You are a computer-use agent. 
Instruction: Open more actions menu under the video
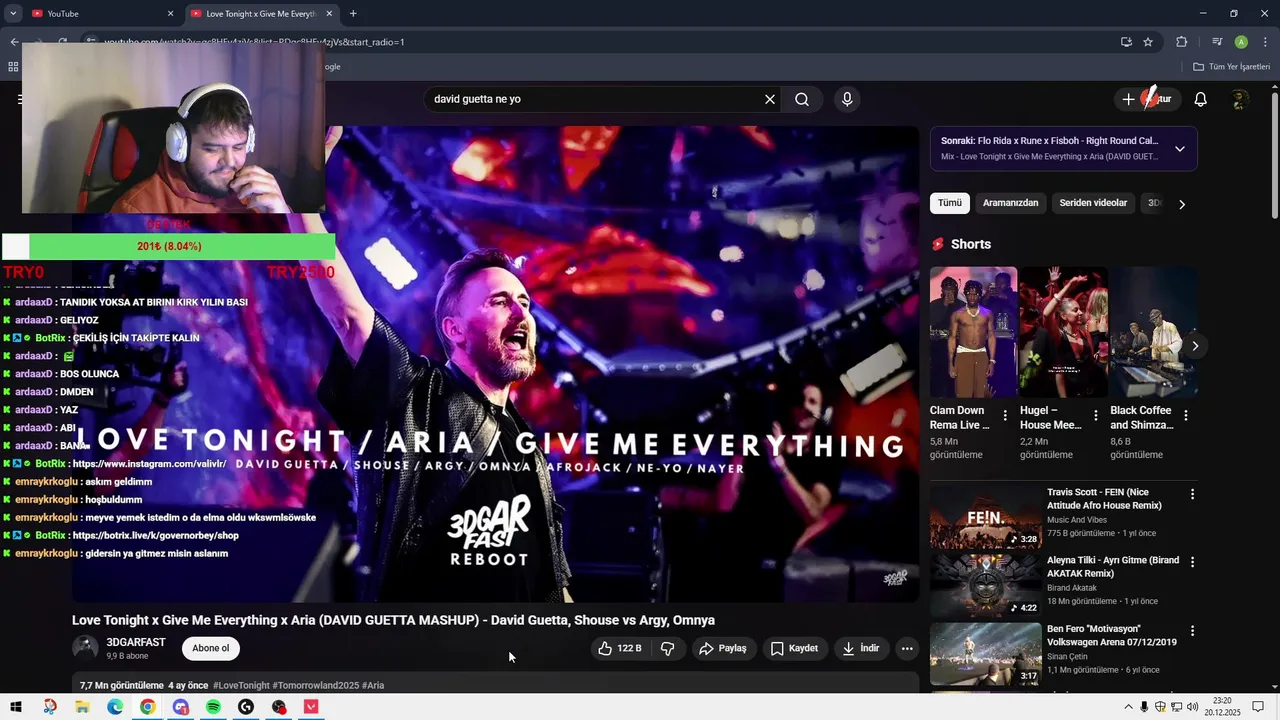pyautogui.click(x=907, y=648)
